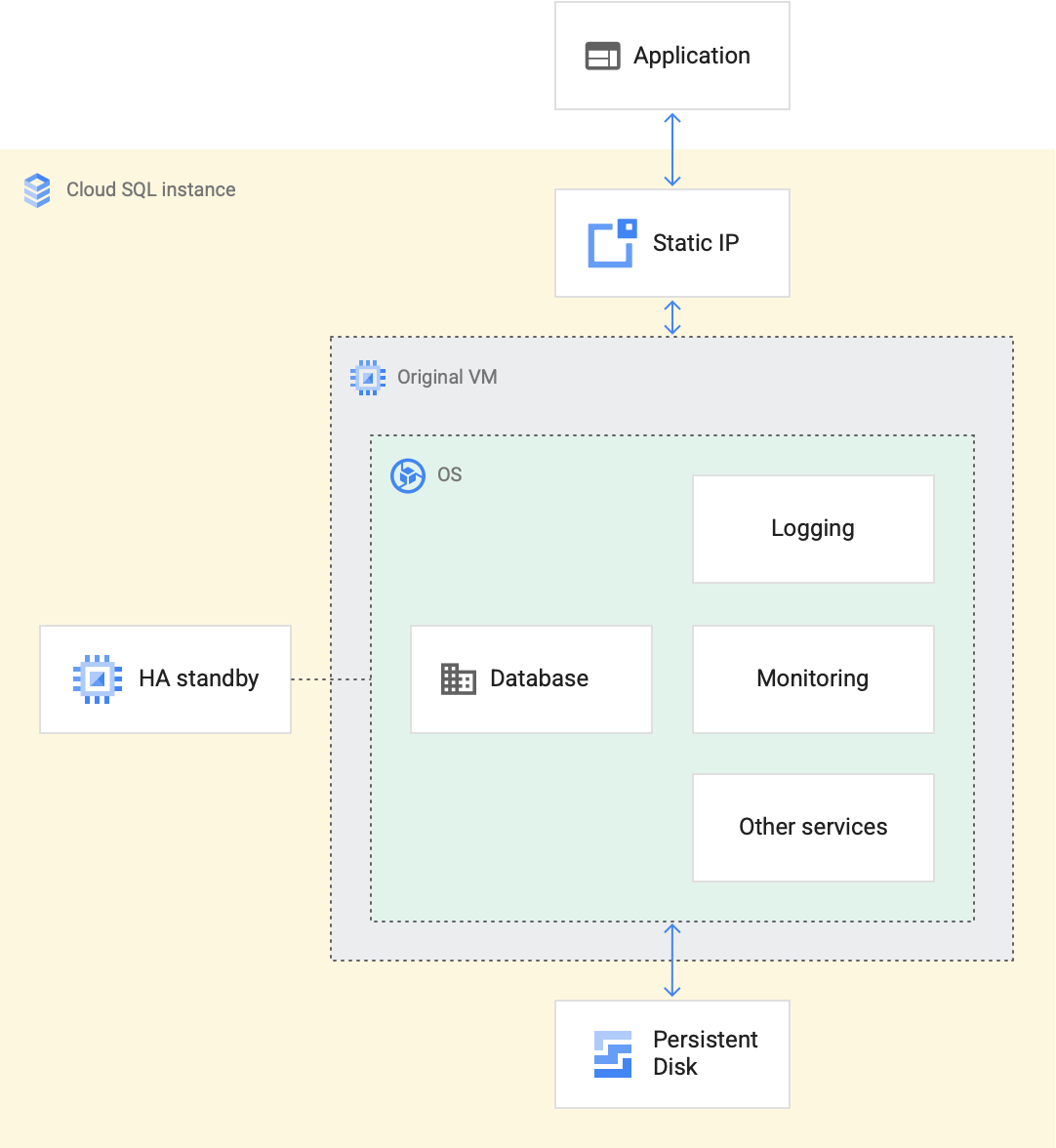Select the Application label text
Image resolution: width=1056 pixels, height=1148 pixels.
click(x=691, y=56)
